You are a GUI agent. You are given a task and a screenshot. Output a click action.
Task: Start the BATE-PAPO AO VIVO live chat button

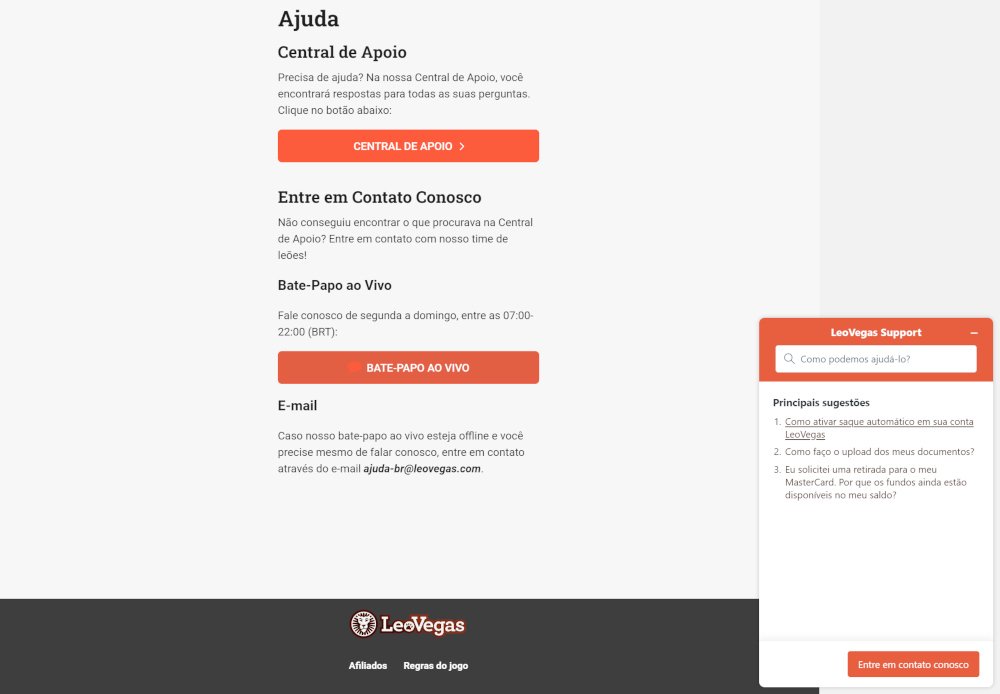pyautogui.click(x=408, y=367)
